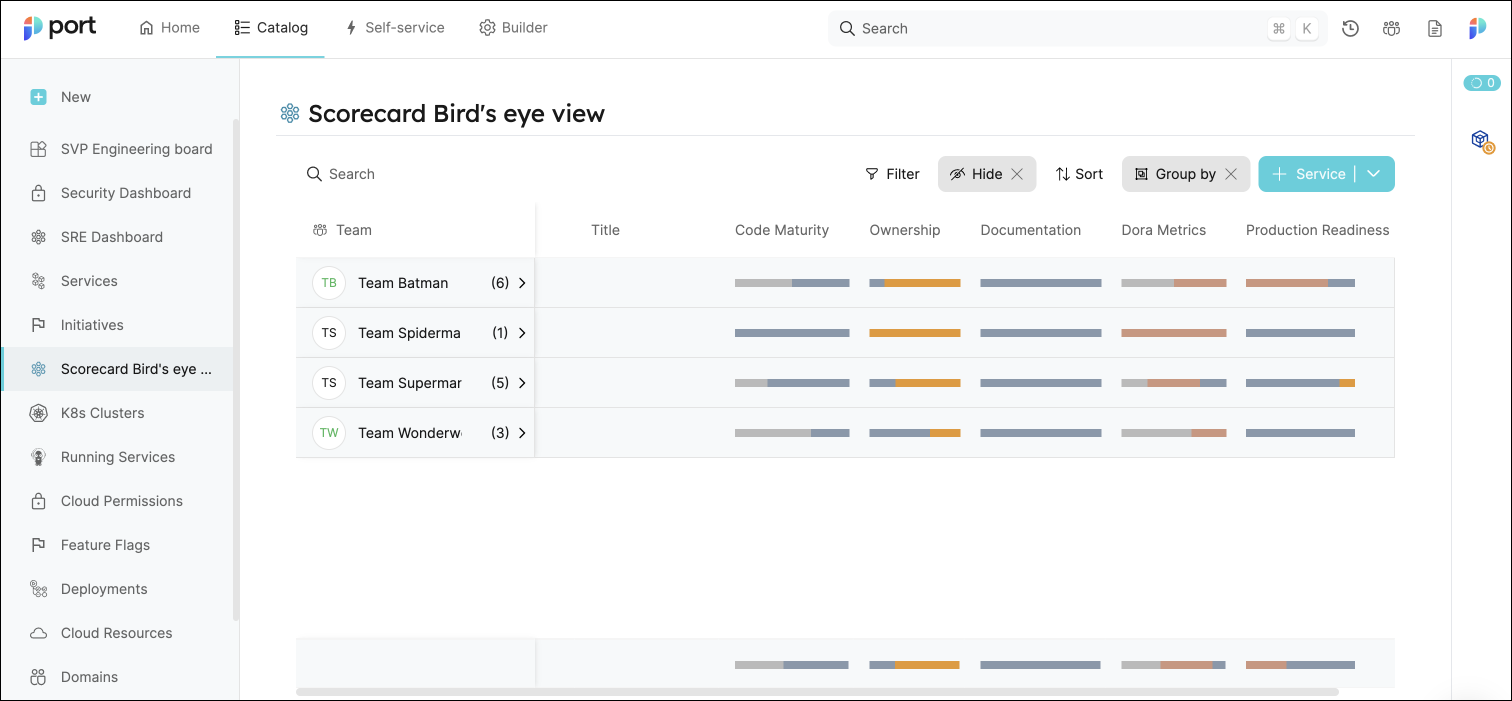Open the SRE Dashboard from the sidebar

click(112, 236)
